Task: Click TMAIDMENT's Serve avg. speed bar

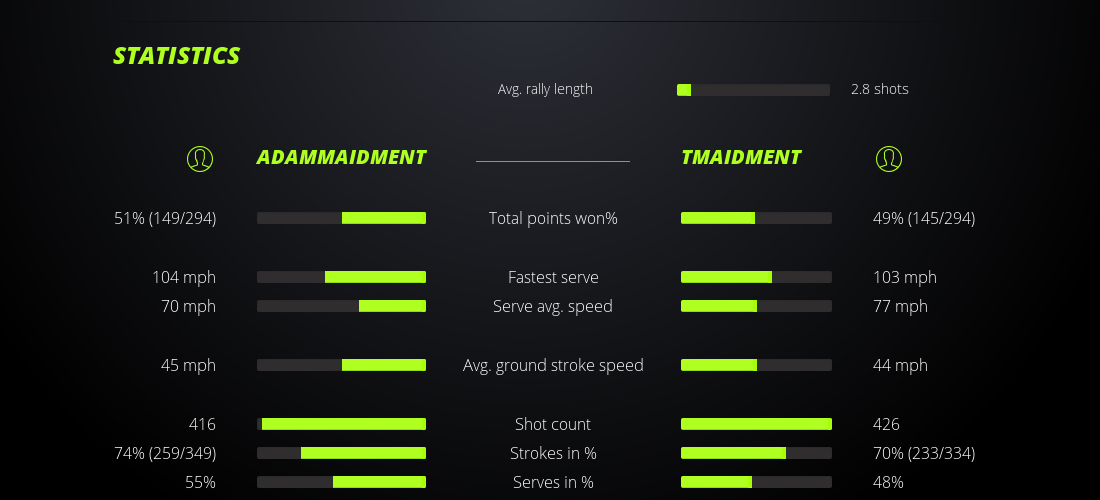Action: pos(756,306)
